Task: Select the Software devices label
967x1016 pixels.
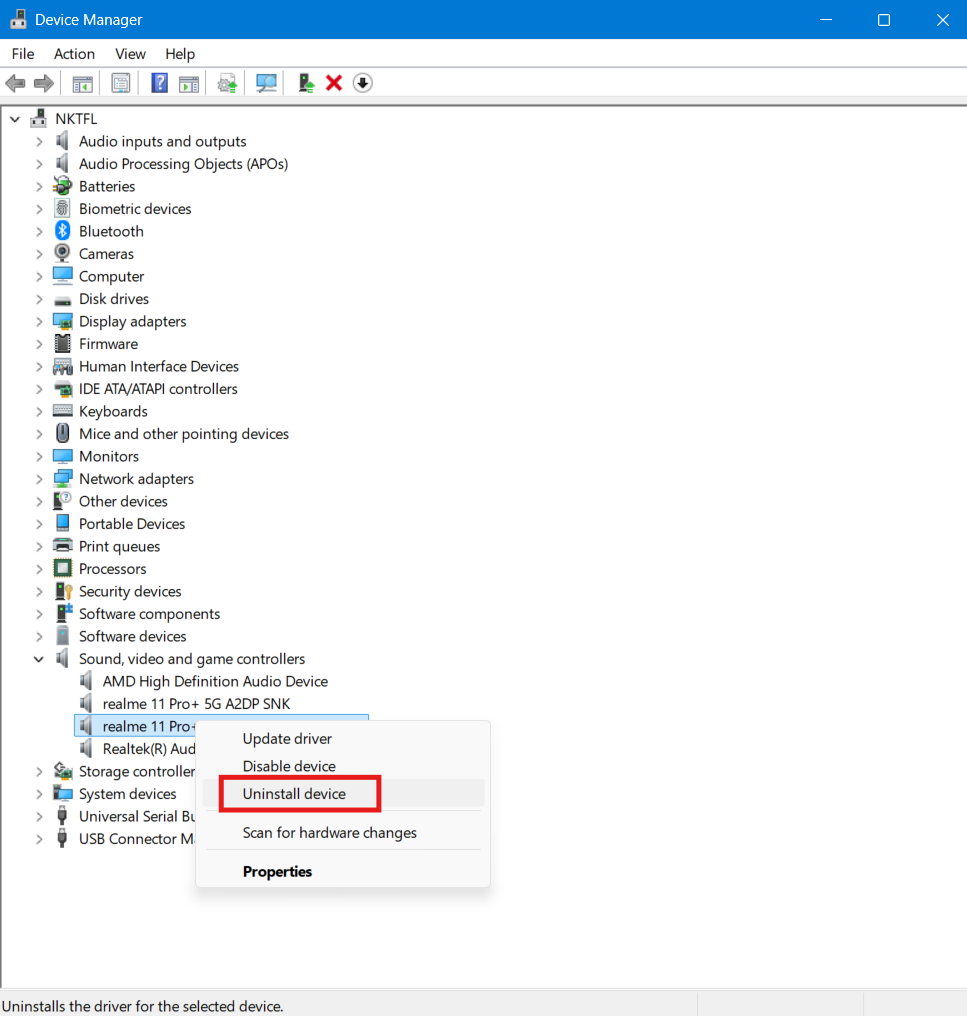Action: [132, 636]
